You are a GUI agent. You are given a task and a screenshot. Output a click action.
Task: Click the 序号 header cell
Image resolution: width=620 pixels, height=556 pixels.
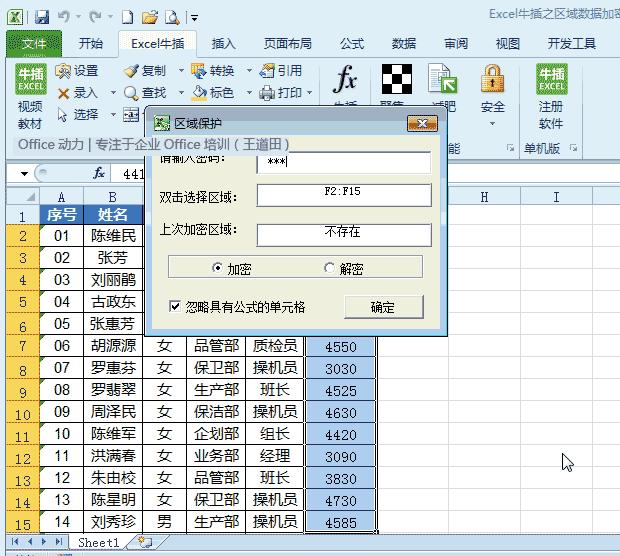click(62, 215)
